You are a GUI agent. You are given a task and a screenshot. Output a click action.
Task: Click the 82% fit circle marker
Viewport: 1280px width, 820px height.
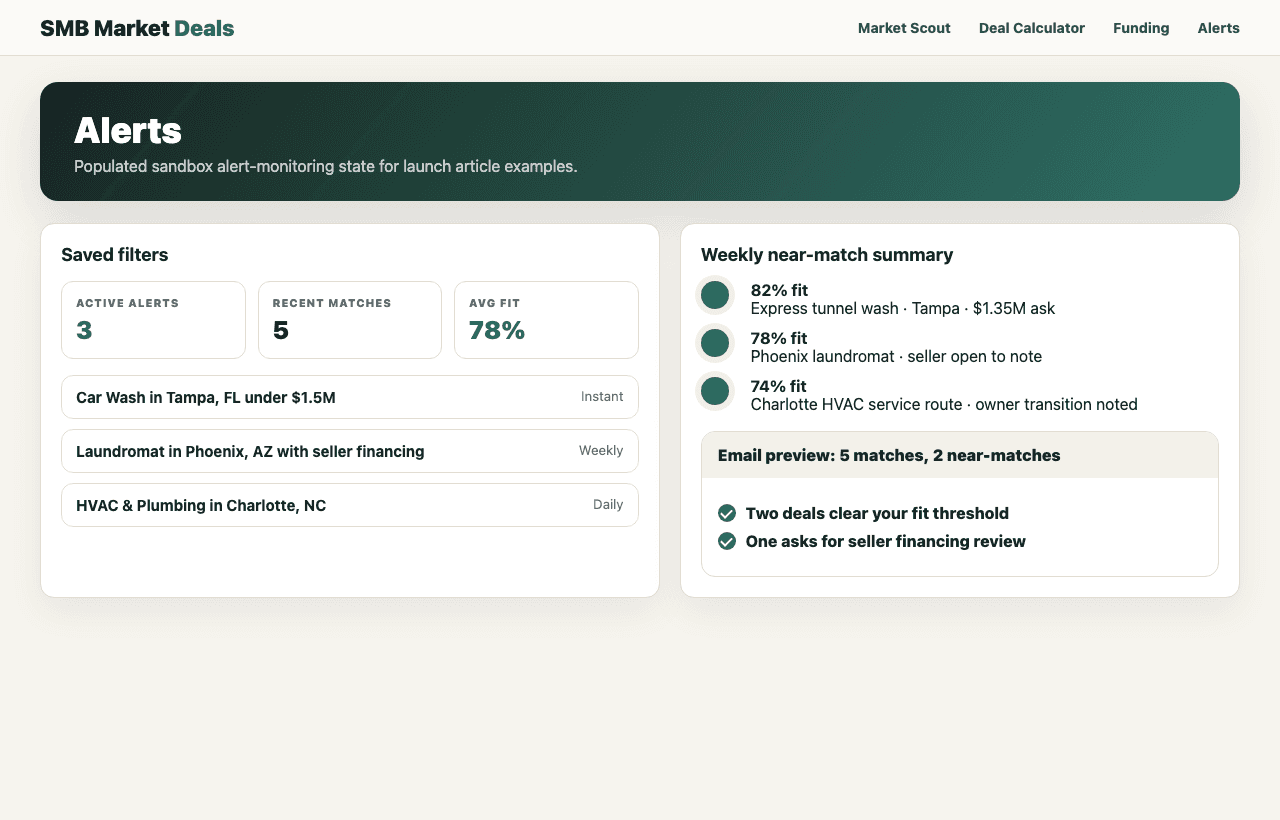point(715,295)
